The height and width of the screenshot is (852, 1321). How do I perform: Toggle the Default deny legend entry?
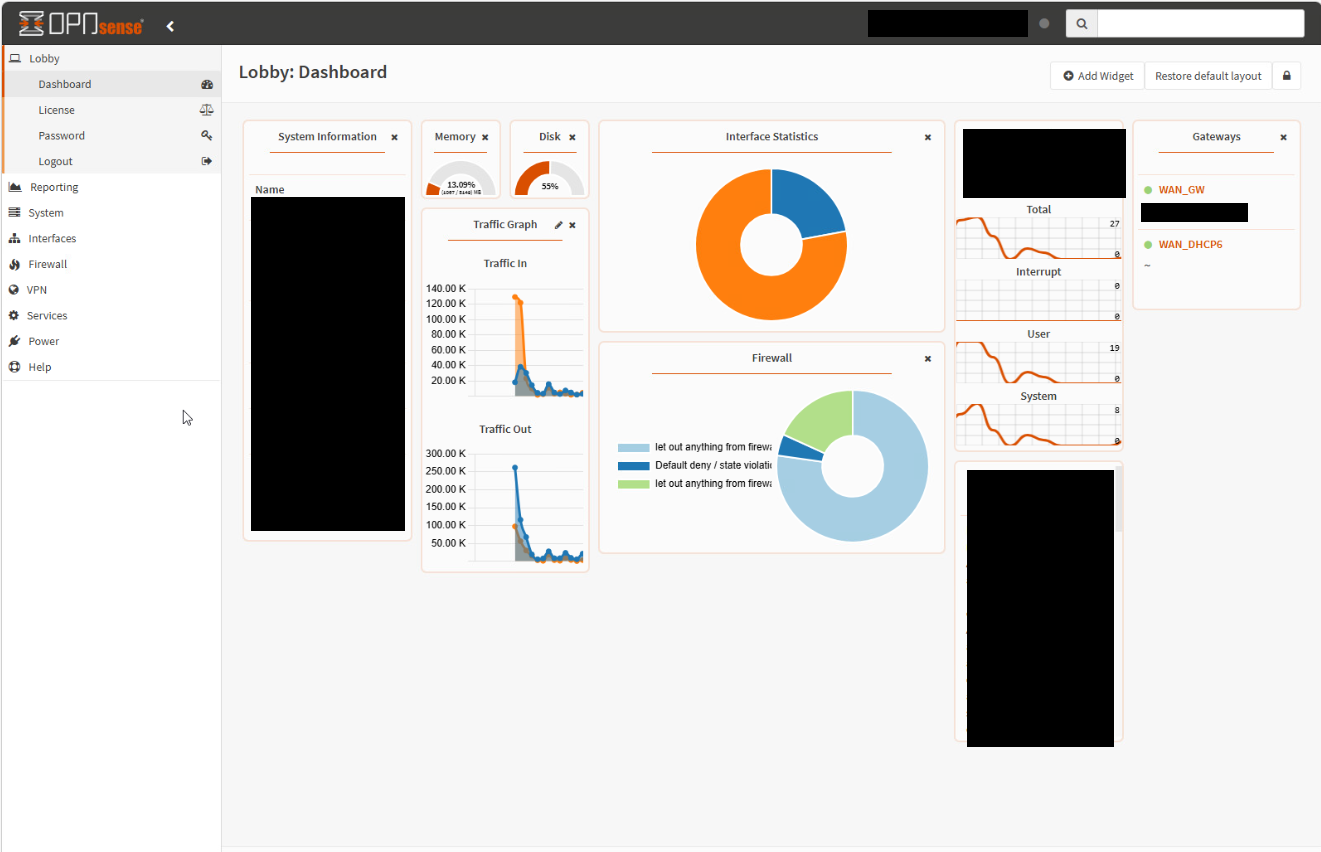pos(695,466)
